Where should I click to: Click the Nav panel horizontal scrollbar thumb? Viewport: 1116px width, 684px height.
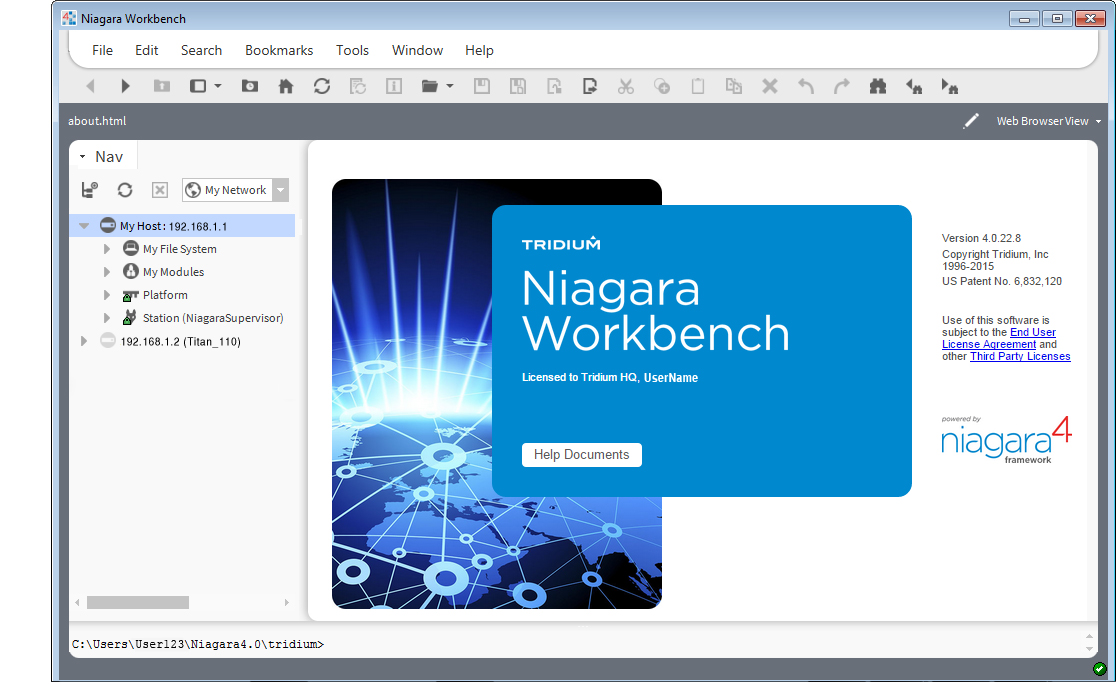137,602
